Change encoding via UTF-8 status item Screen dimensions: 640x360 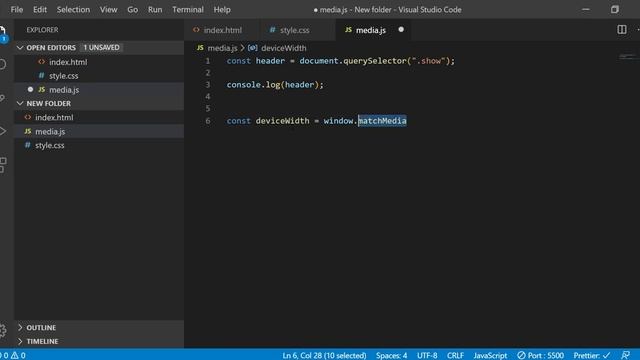coord(427,355)
